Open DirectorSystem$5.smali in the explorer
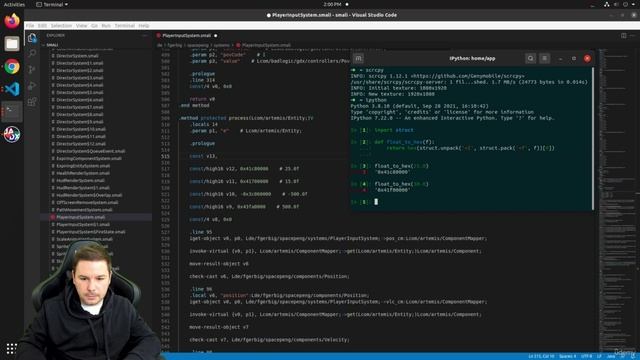Viewport: 640px width, 360px height. point(80,93)
